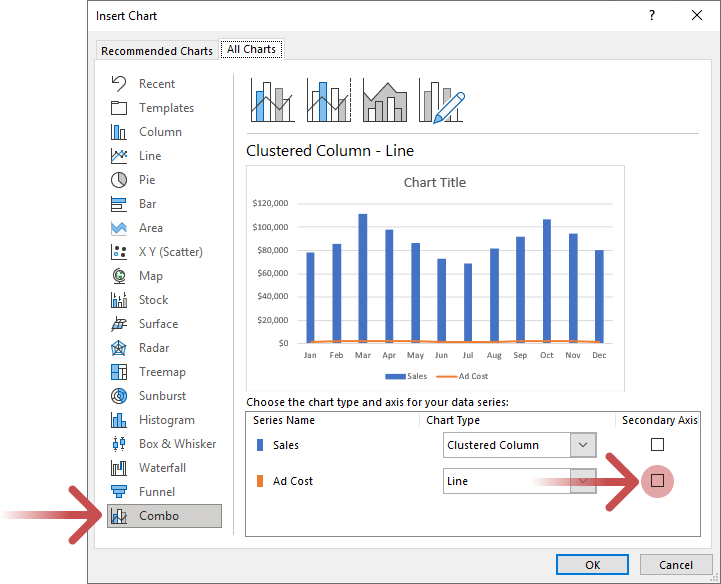Choose the Radar chart category icon

click(119, 348)
